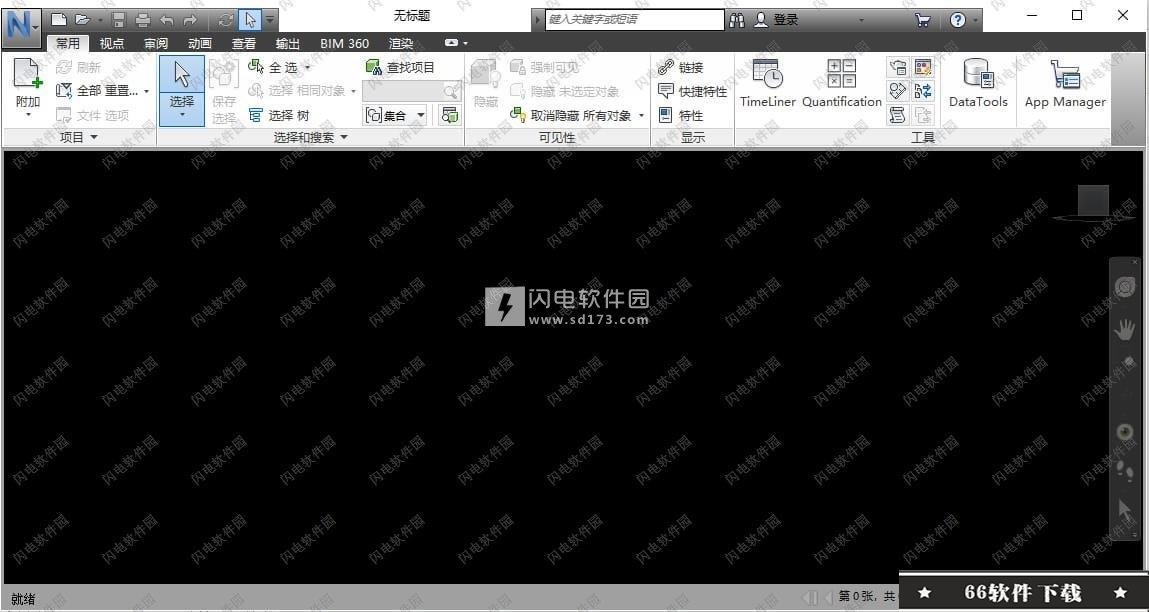Expand the 项目 panel title
Screen dimensions: 1149x612
pyautogui.click(x=79, y=137)
